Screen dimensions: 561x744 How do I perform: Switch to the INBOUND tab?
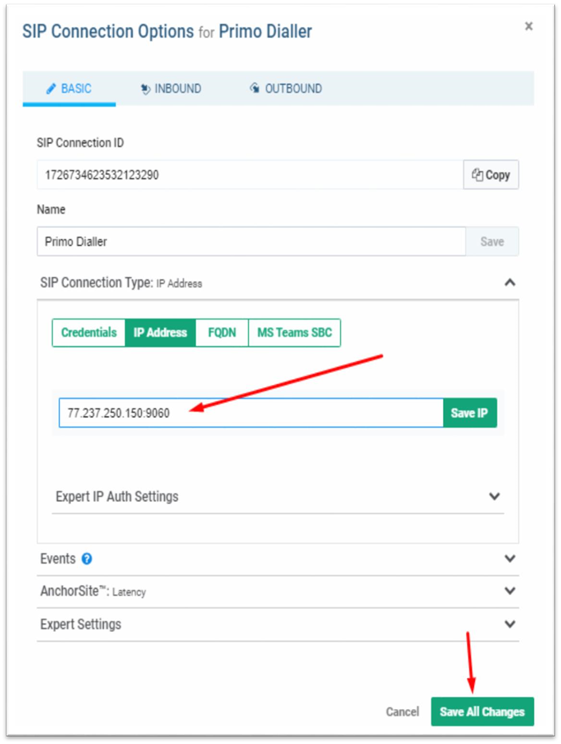pyautogui.click(x=171, y=89)
